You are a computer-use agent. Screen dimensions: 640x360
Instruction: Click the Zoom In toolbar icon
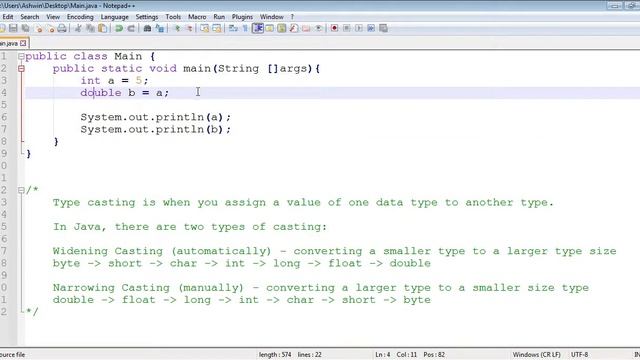pos(177,28)
